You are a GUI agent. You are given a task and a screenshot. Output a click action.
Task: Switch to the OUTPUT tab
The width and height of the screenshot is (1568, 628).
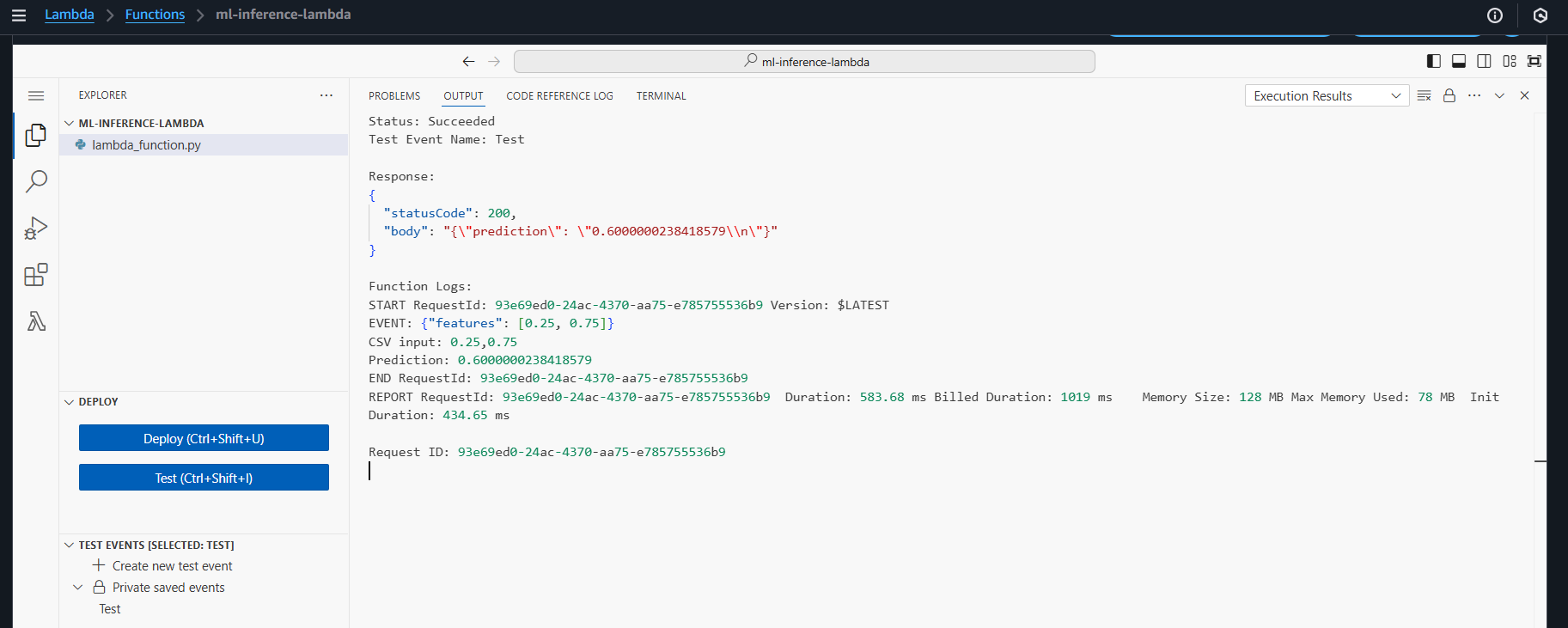(463, 96)
